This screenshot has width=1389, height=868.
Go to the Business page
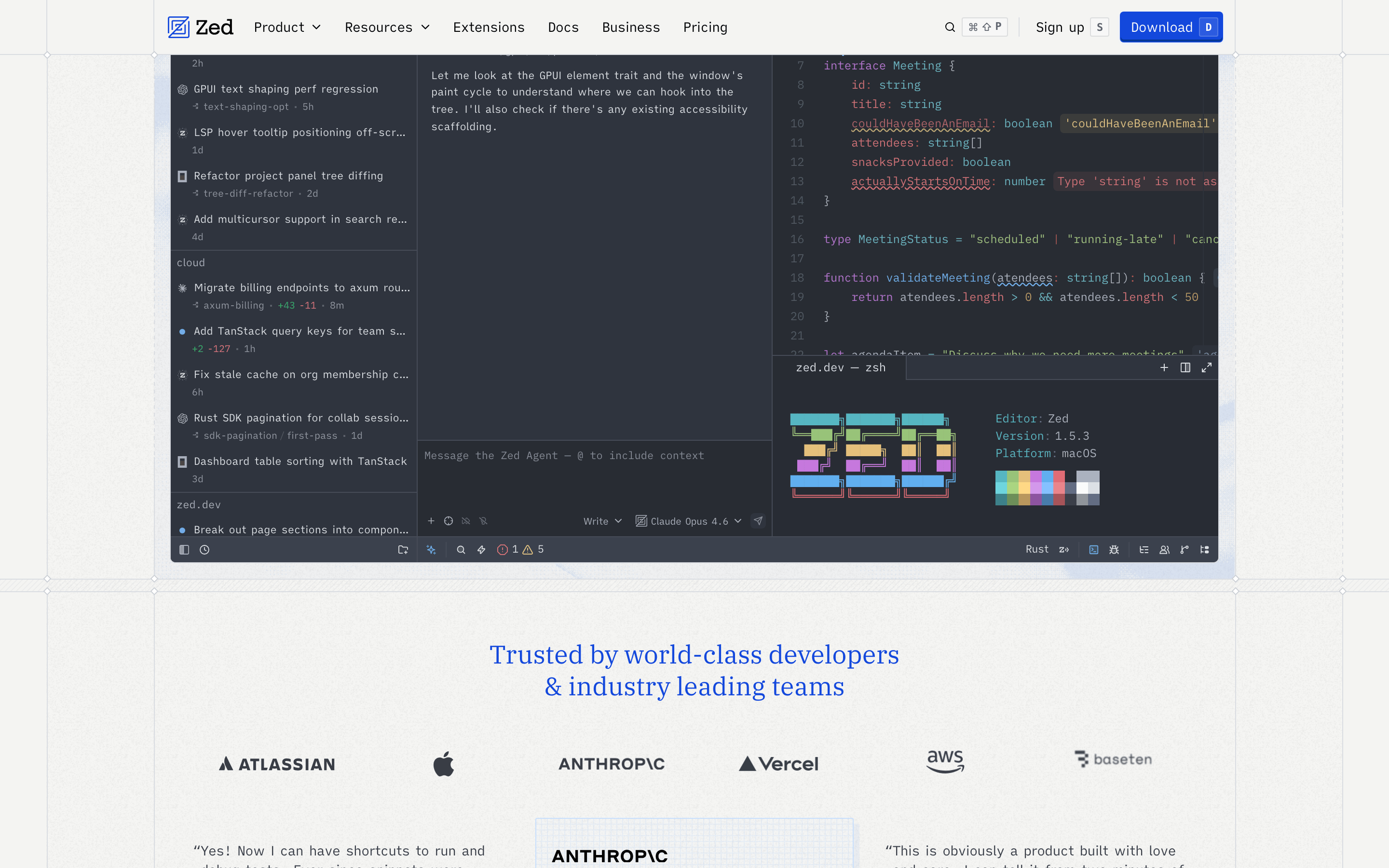point(631,27)
